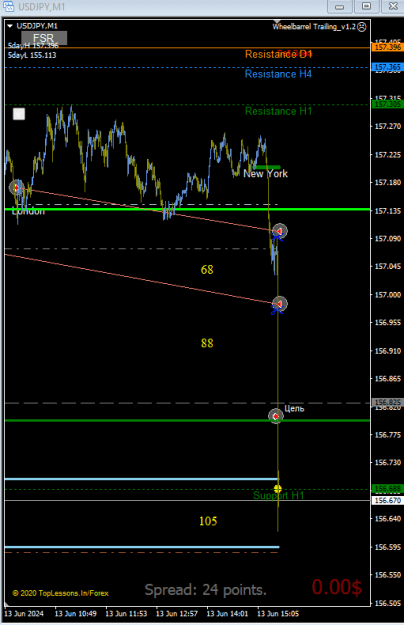Select the trade arrow marker at 156.985

point(280,305)
